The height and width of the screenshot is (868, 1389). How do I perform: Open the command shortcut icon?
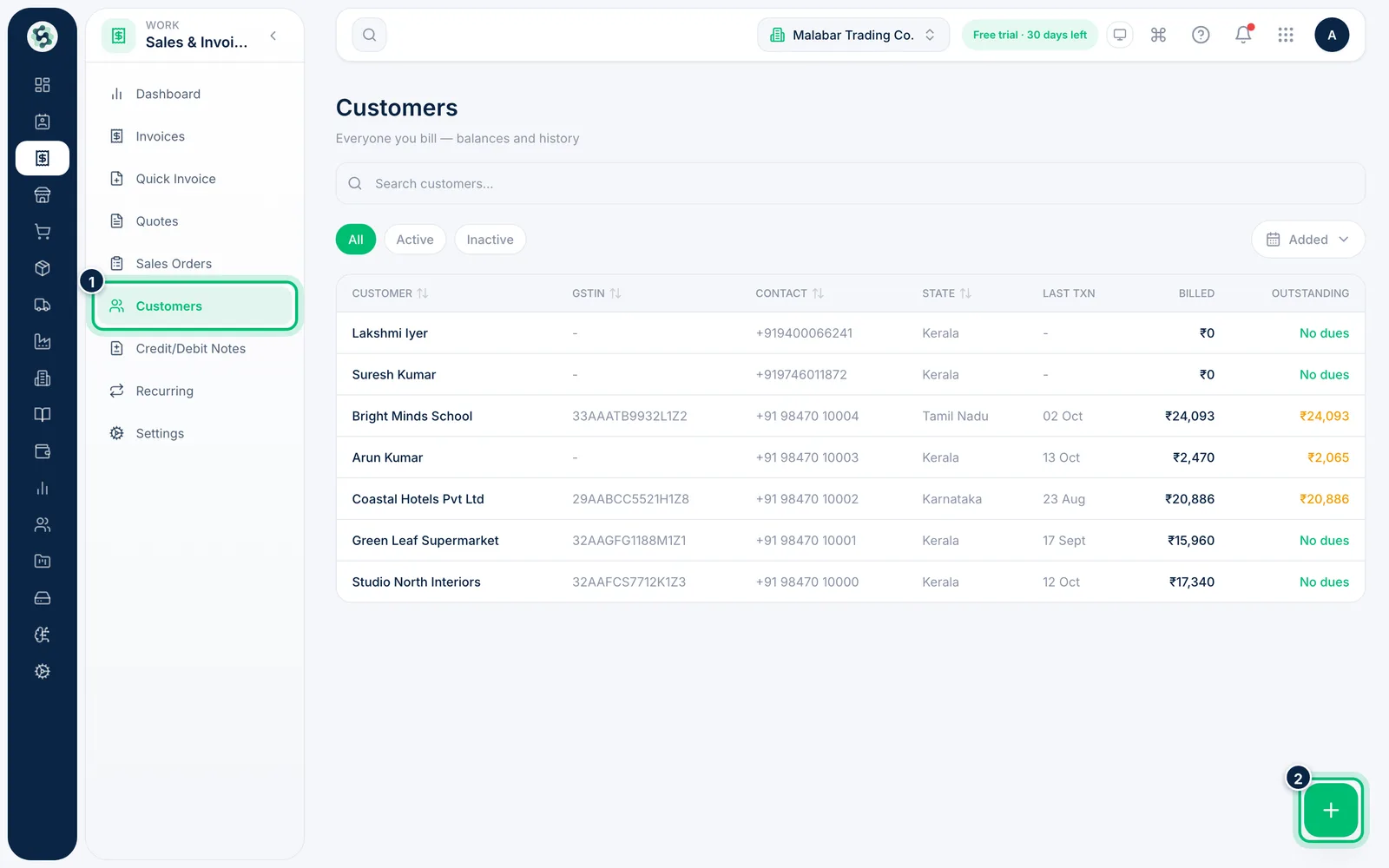coord(1158,35)
